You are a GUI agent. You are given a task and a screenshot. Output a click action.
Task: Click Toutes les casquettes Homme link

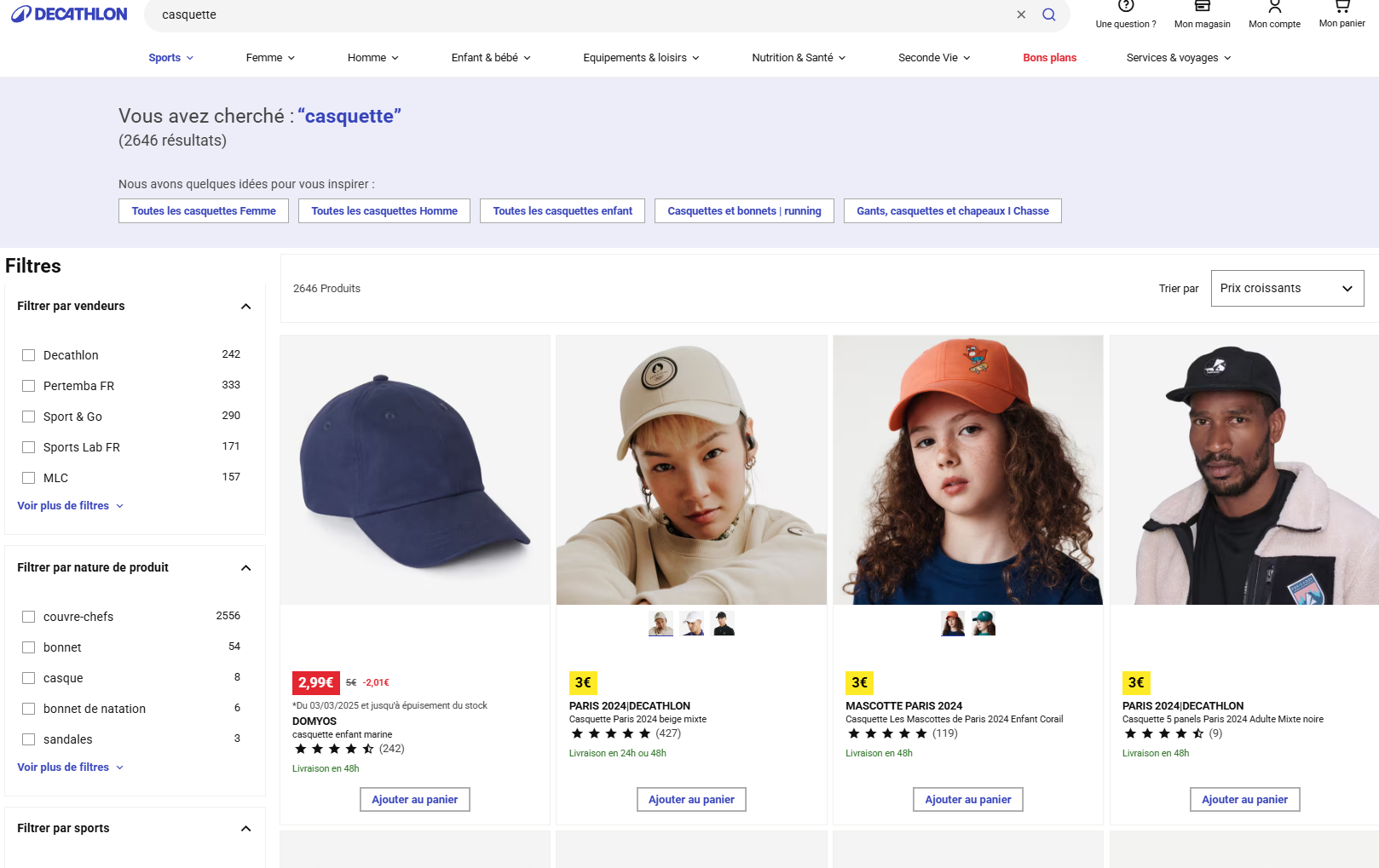pyautogui.click(x=384, y=211)
